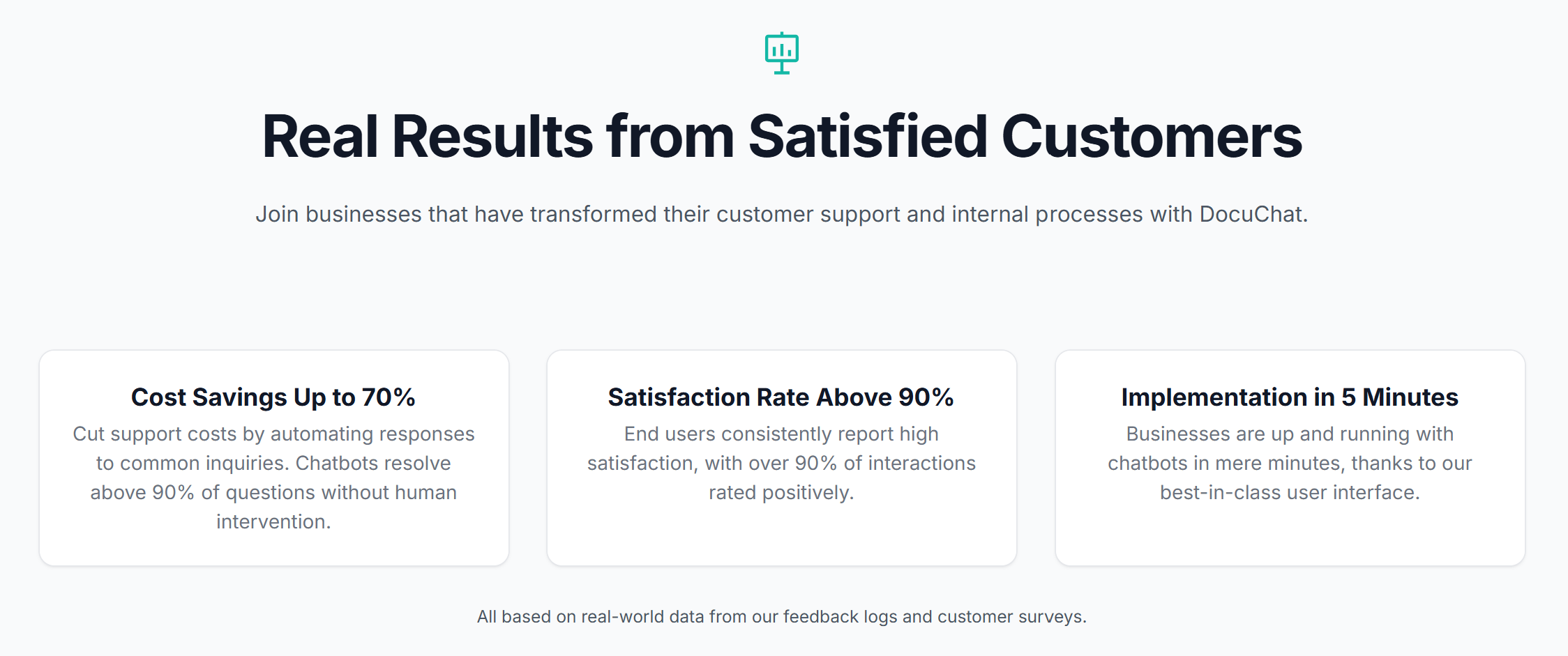
Task: Select the 'Cost Savings Up to 70%' title
Action: (273, 397)
